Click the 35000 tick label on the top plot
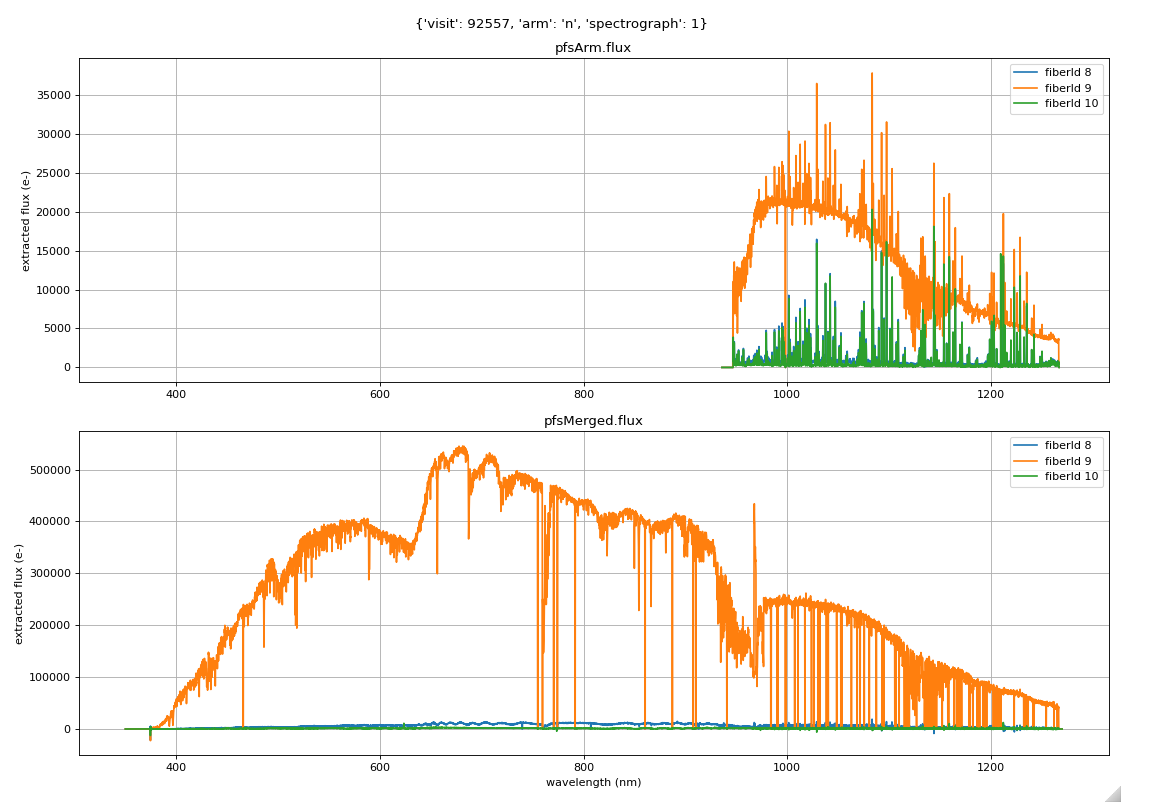 (x=54, y=96)
